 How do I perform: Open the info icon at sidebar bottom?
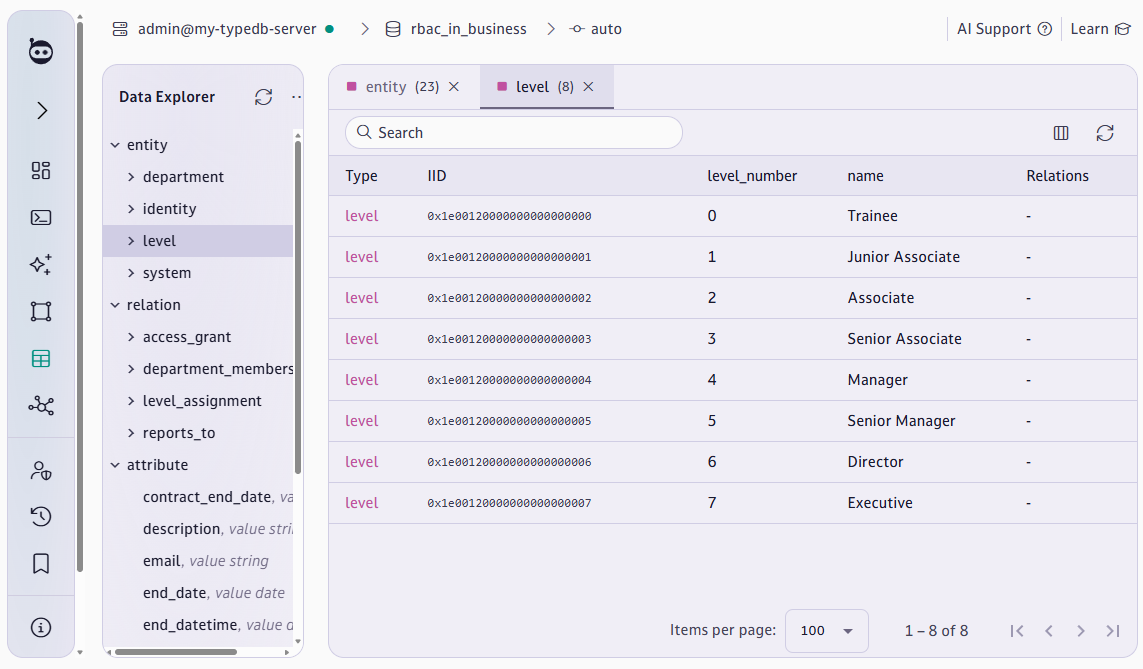click(41, 627)
